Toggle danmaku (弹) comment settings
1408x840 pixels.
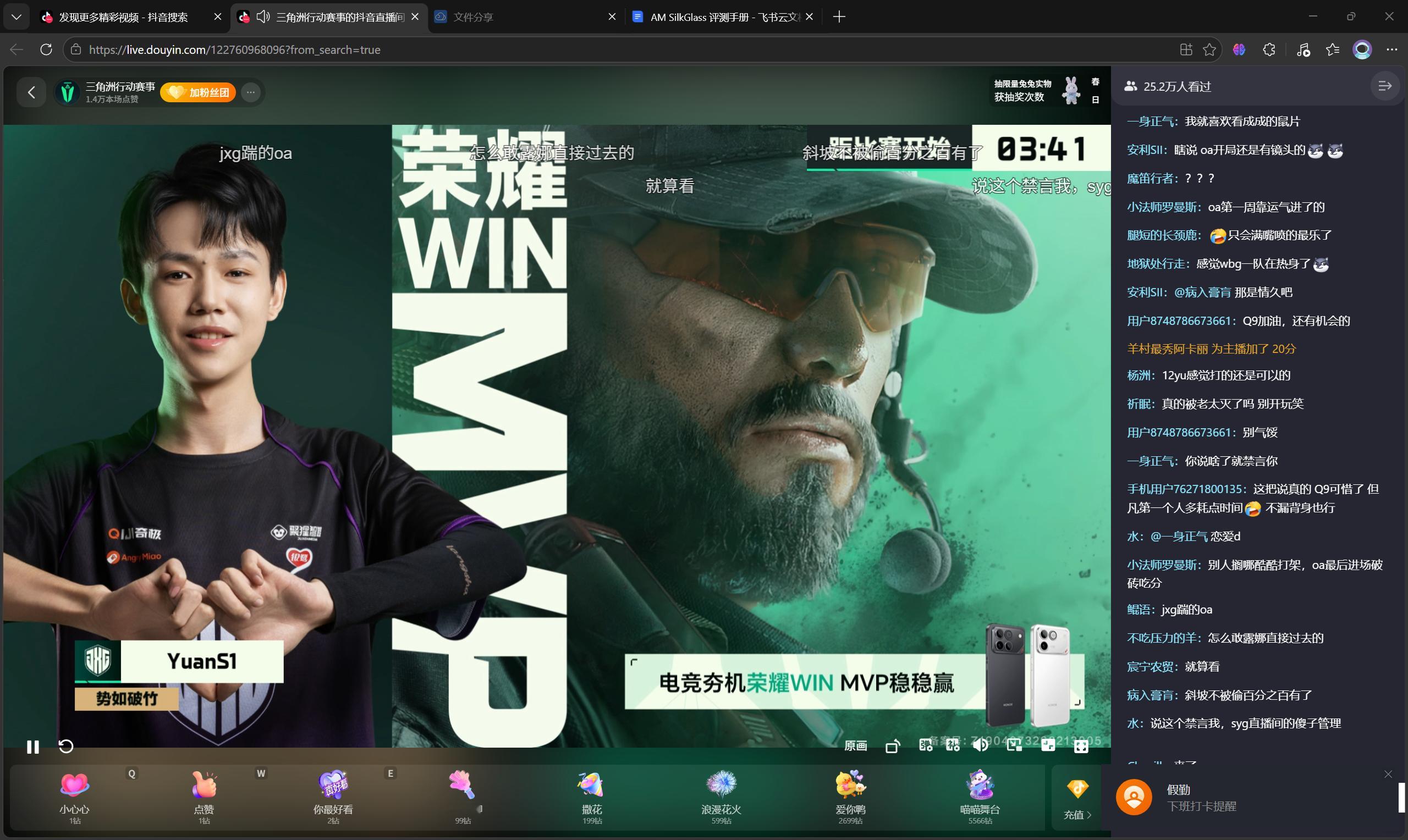tap(926, 745)
